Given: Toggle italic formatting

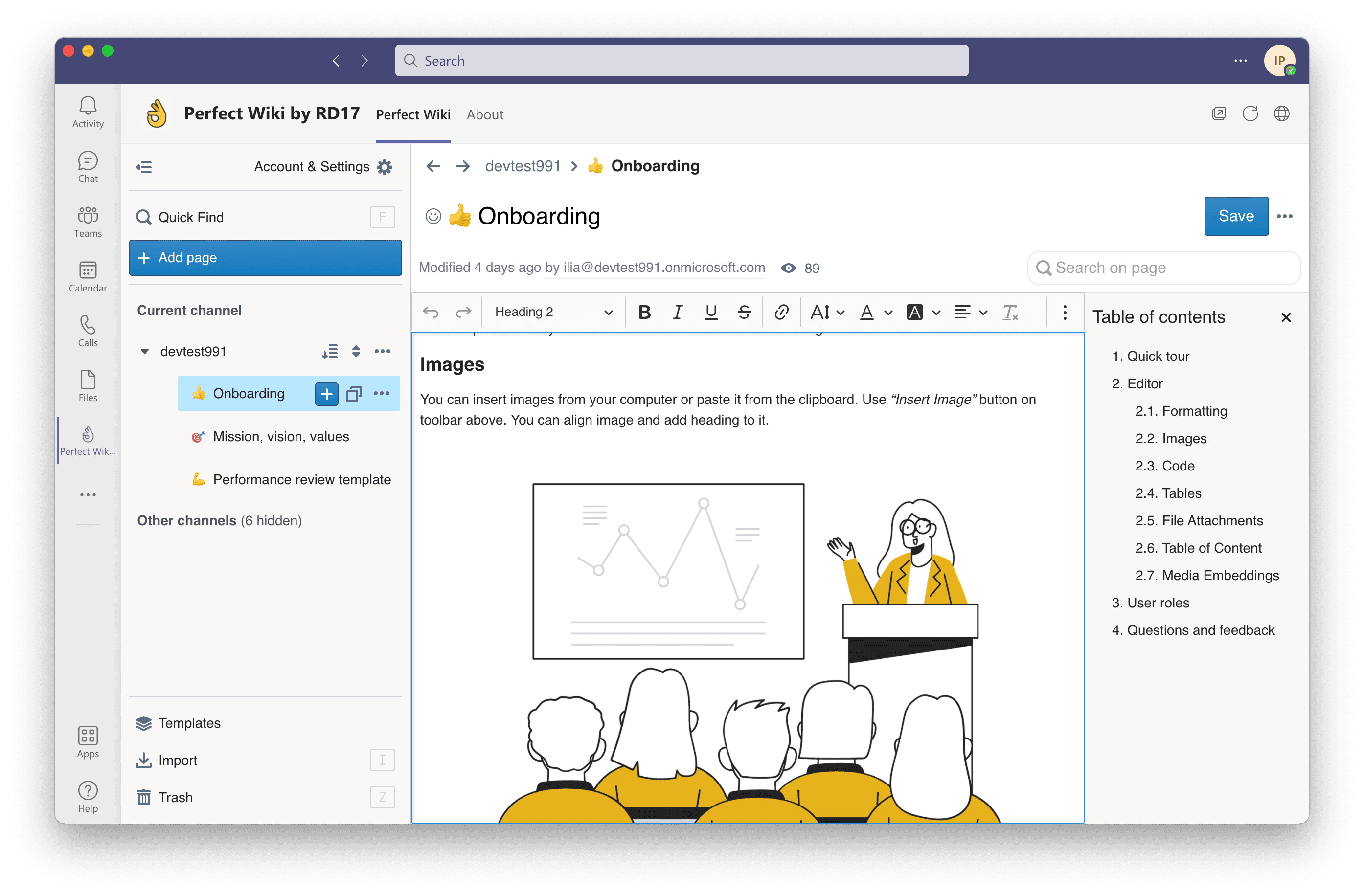Looking at the screenshot, I should (x=678, y=312).
